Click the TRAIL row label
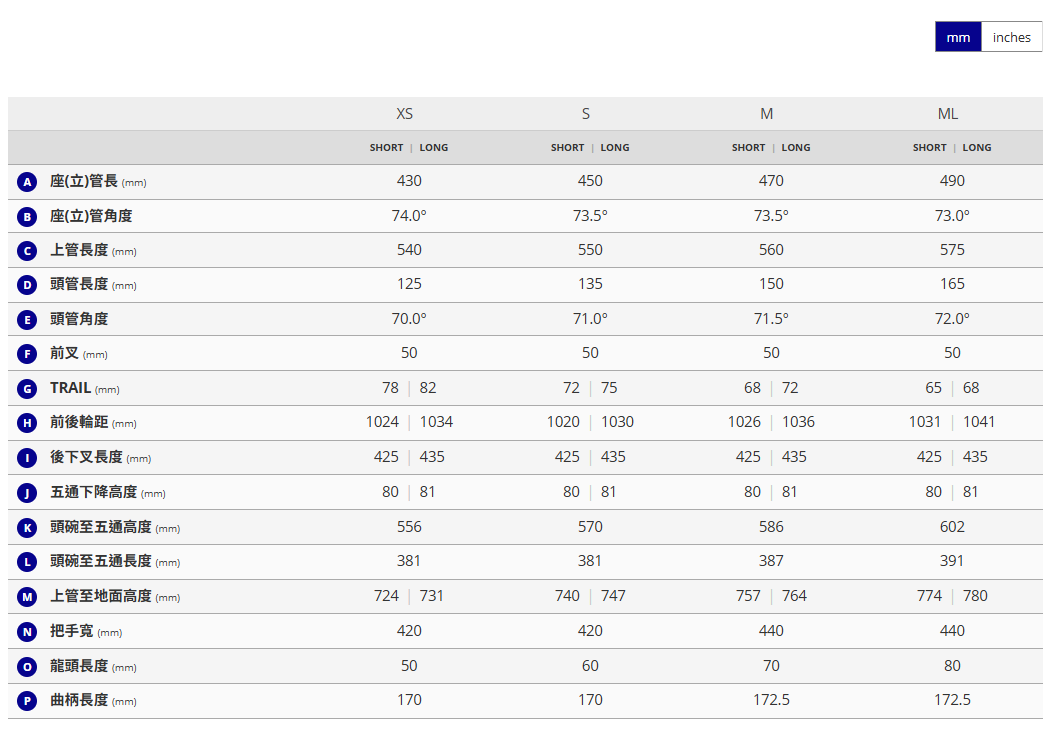Image resolution: width=1050 pixels, height=731 pixels. pyautogui.click(x=71, y=388)
